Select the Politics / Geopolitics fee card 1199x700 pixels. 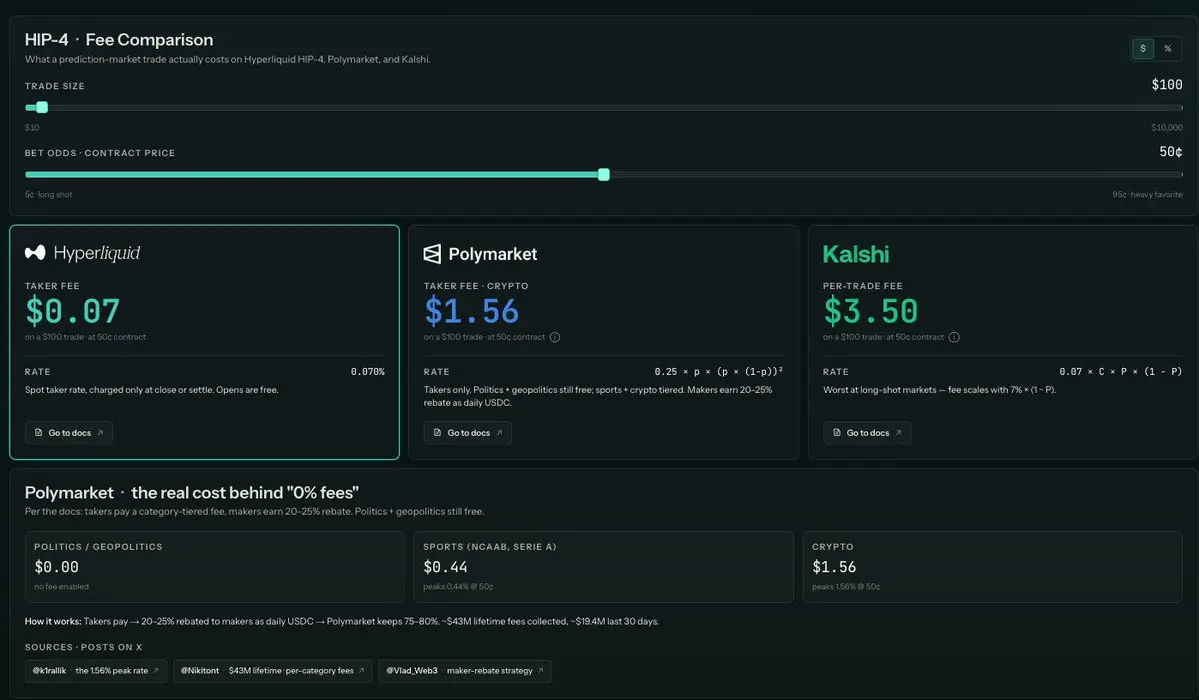(x=214, y=567)
